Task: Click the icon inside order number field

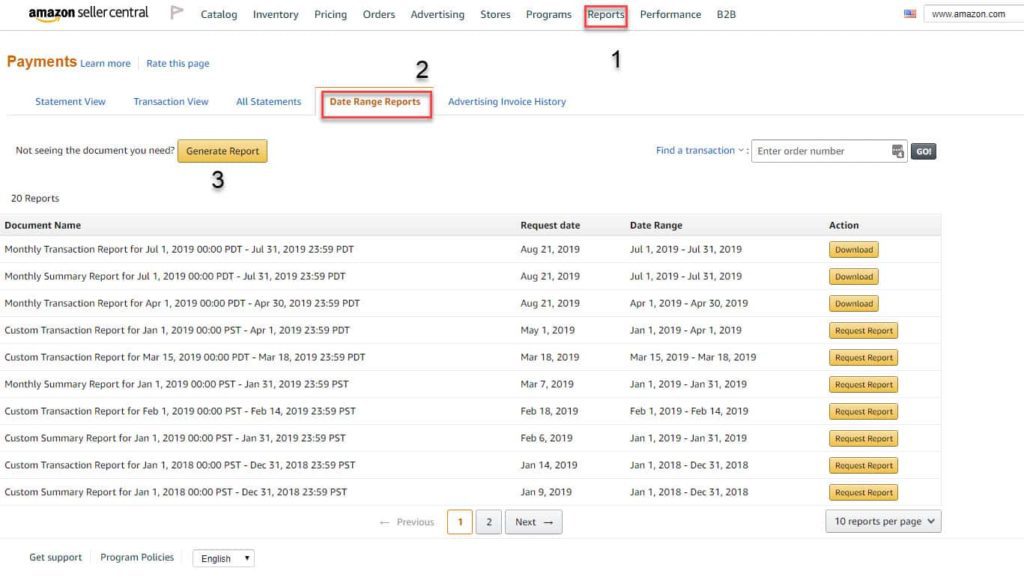Action: coord(898,151)
